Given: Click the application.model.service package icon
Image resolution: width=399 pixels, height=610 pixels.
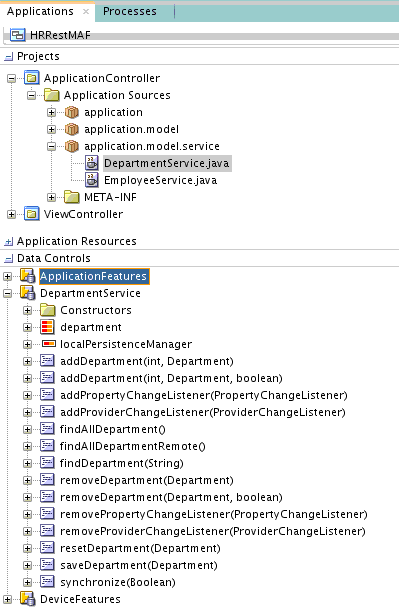Looking at the screenshot, I should [72, 146].
